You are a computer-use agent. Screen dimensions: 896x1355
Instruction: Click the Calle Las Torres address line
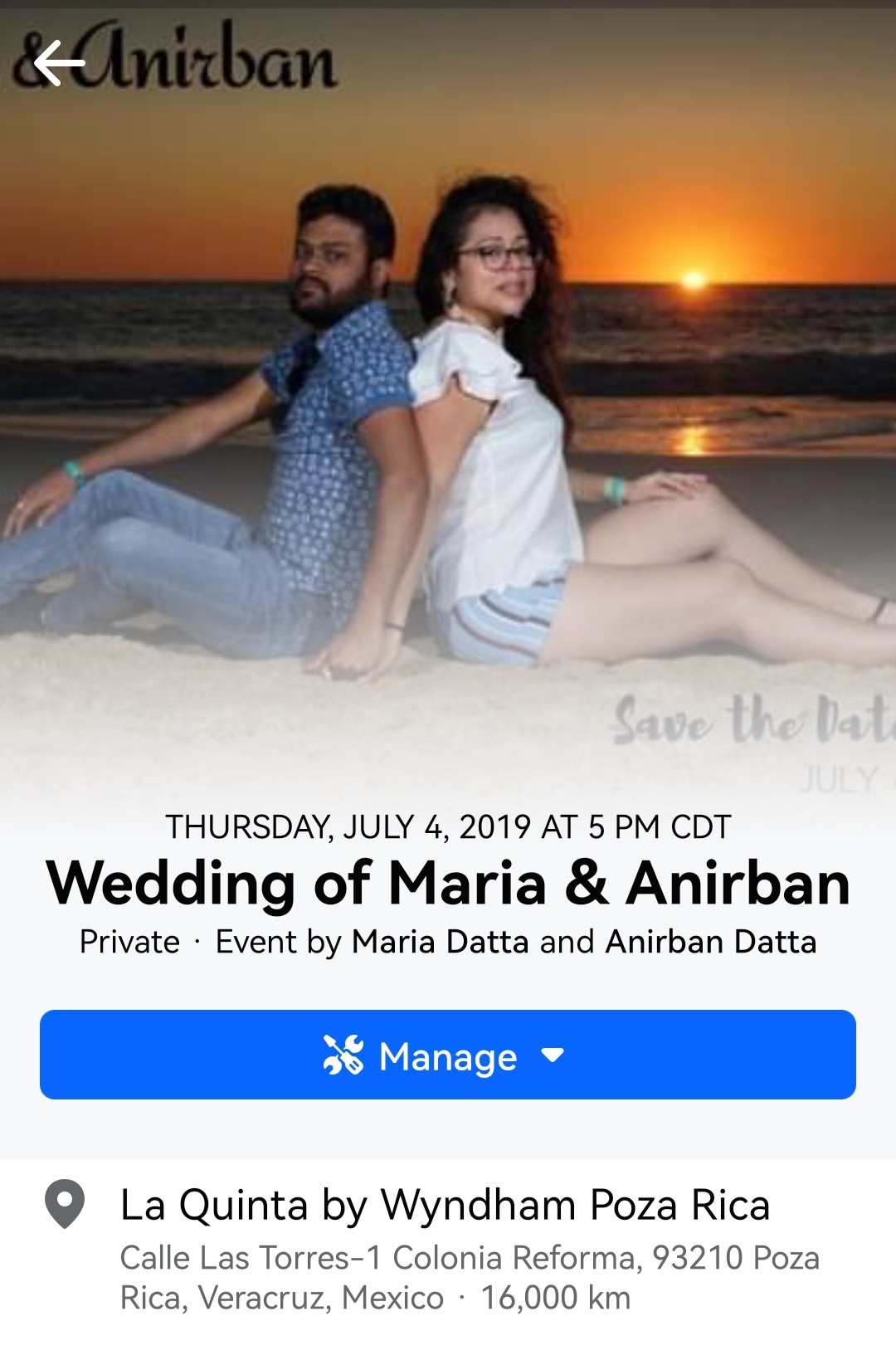470,1278
